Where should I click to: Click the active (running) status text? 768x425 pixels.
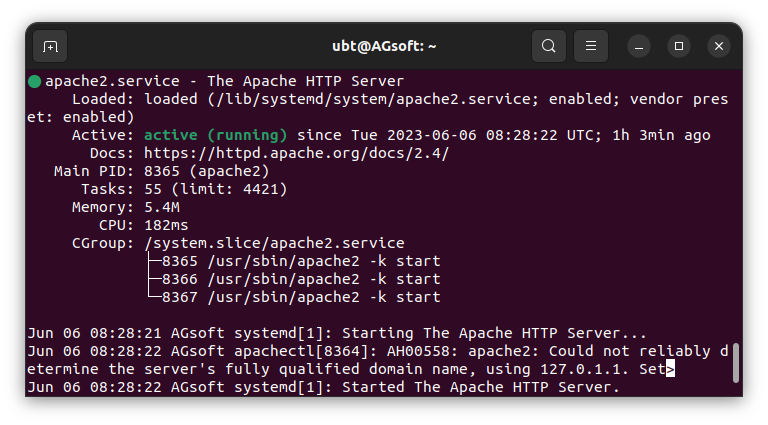216,135
